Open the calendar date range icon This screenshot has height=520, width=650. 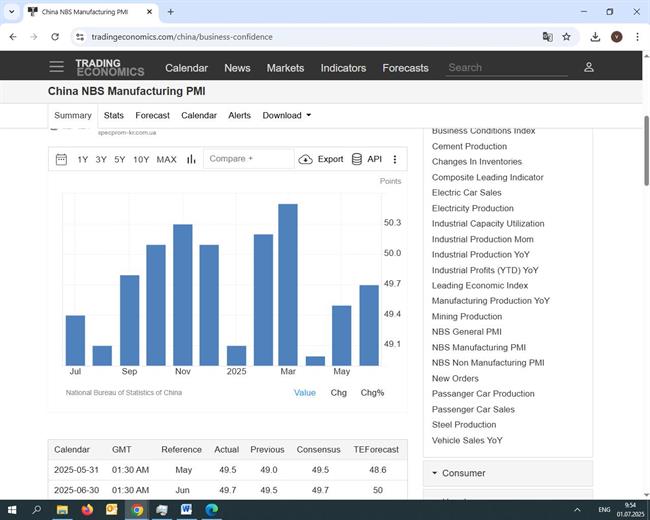point(61,159)
